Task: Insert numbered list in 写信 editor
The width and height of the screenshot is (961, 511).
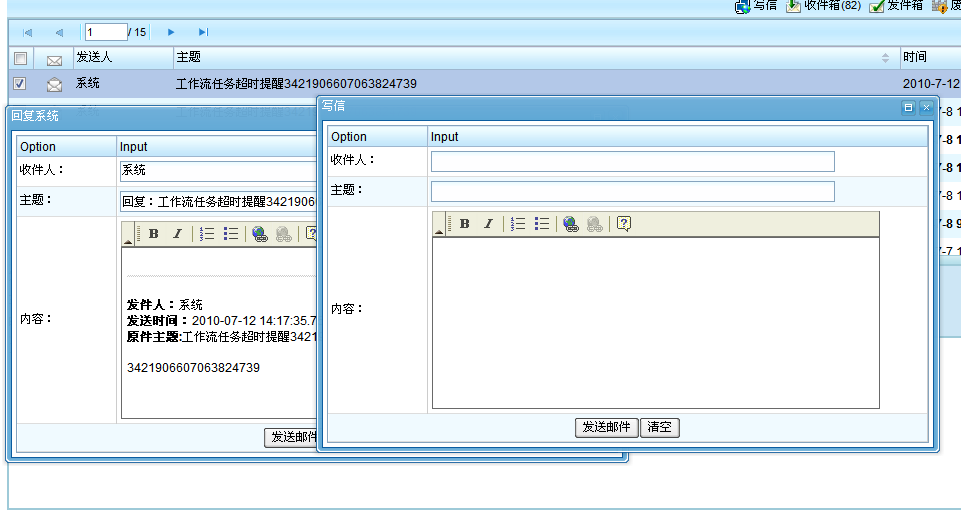Action: [x=518, y=224]
